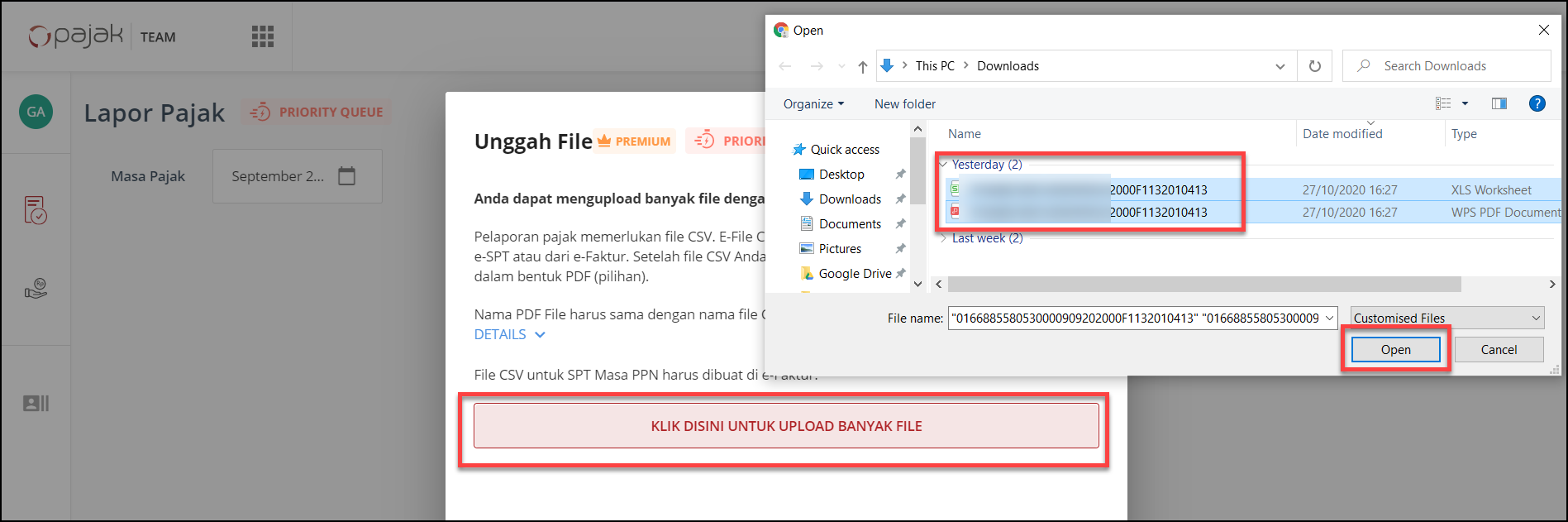This screenshot has width=1568, height=522.
Task: Click Open to upload selected files
Action: (x=1395, y=350)
